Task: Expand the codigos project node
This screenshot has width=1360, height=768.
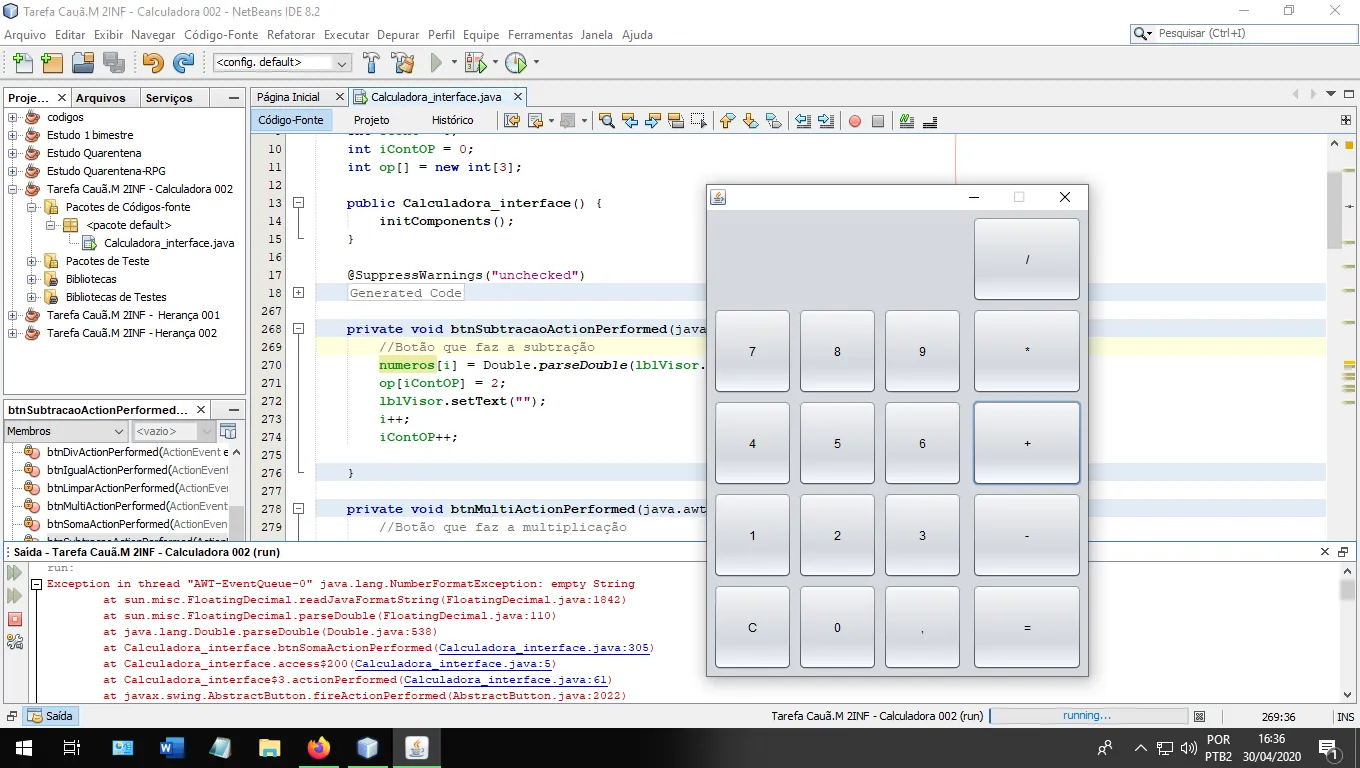Action: 14,117
